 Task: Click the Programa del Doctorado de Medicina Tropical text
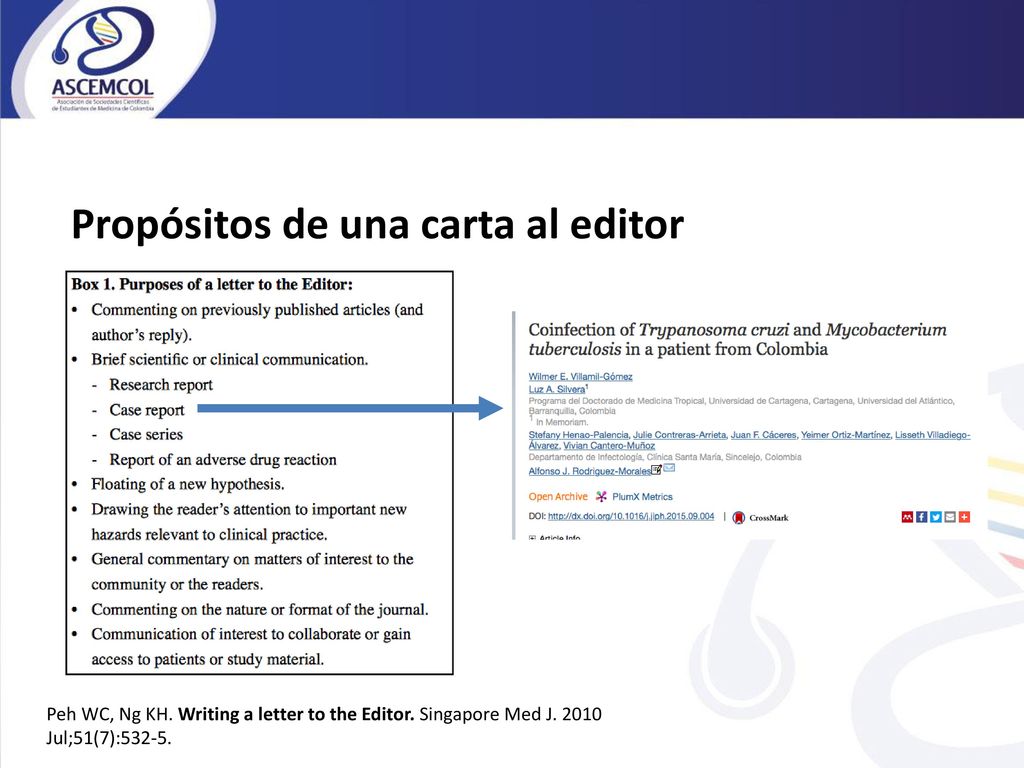tap(741, 406)
